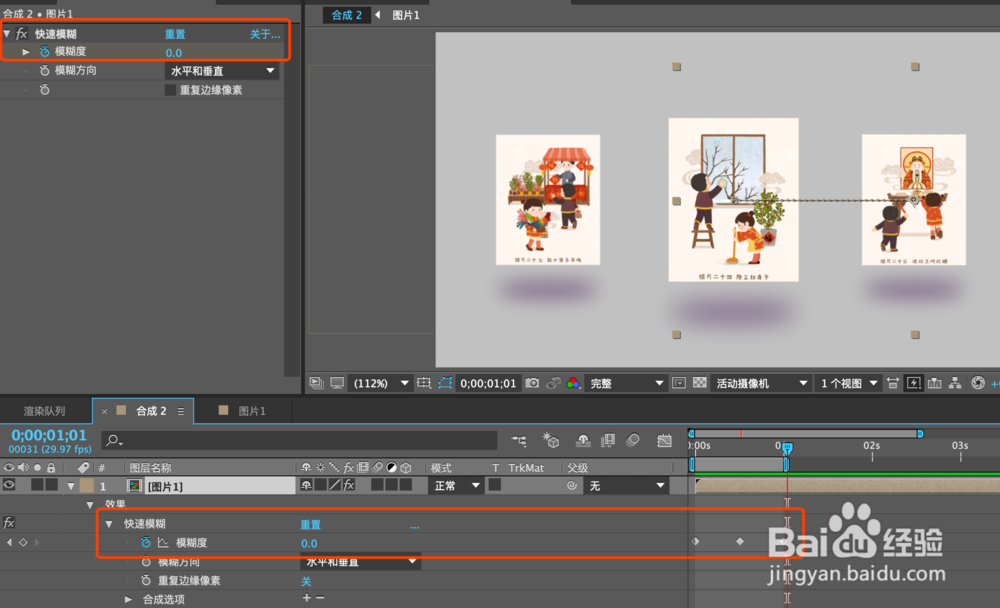Expand the 合成选项 group
1000x608 pixels.
128,599
